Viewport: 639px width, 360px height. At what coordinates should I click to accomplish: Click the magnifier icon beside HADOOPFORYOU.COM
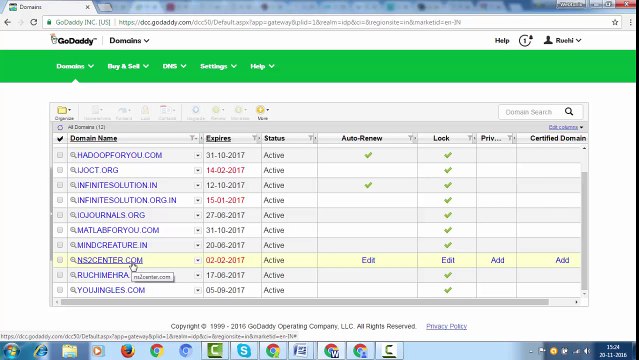[73, 155]
